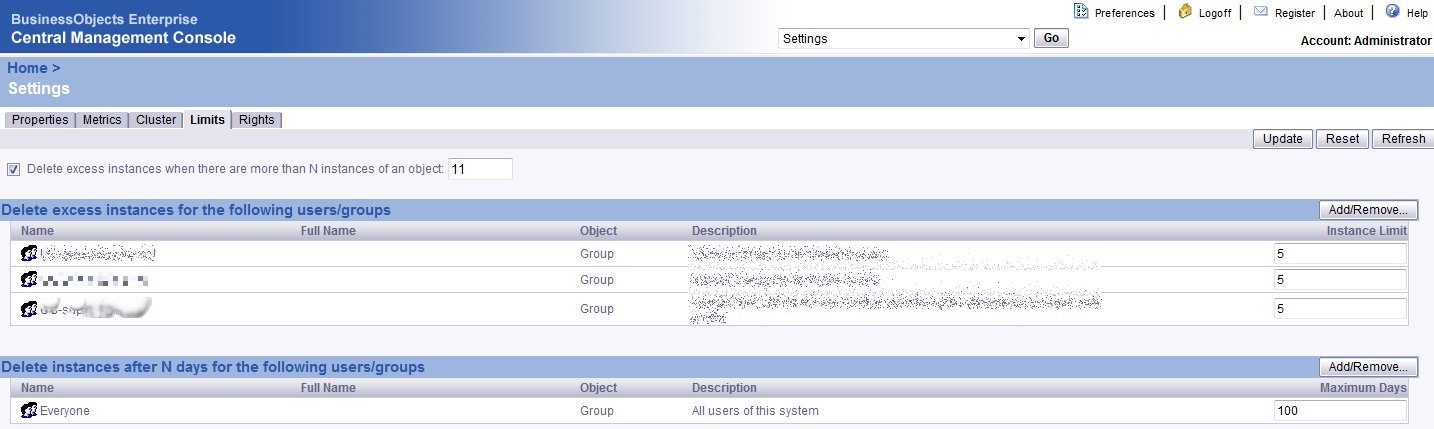The width and height of the screenshot is (1434, 429).
Task: Click the Everyone group name
Action: 65,411
